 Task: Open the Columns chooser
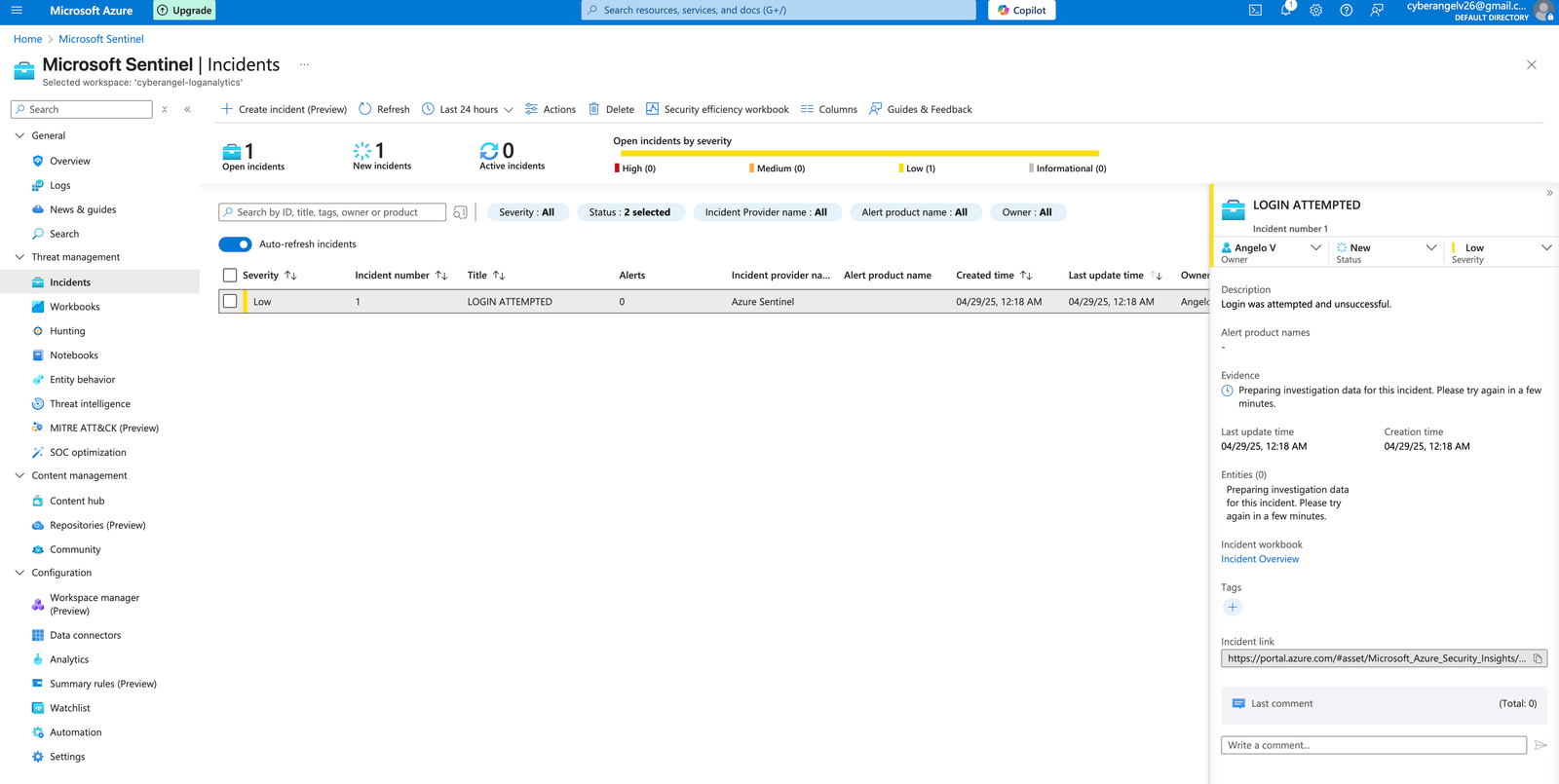pos(828,109)
